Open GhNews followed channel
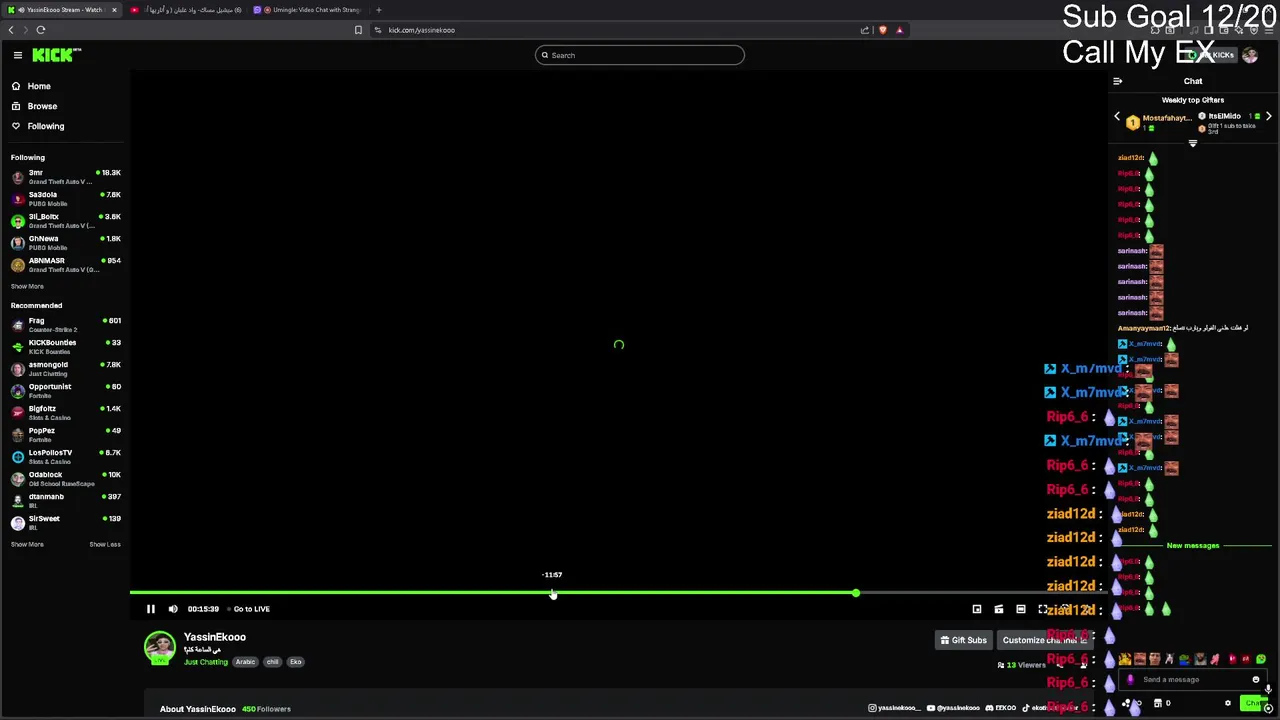Screen dimensions: 1280x720 [65, 243]
